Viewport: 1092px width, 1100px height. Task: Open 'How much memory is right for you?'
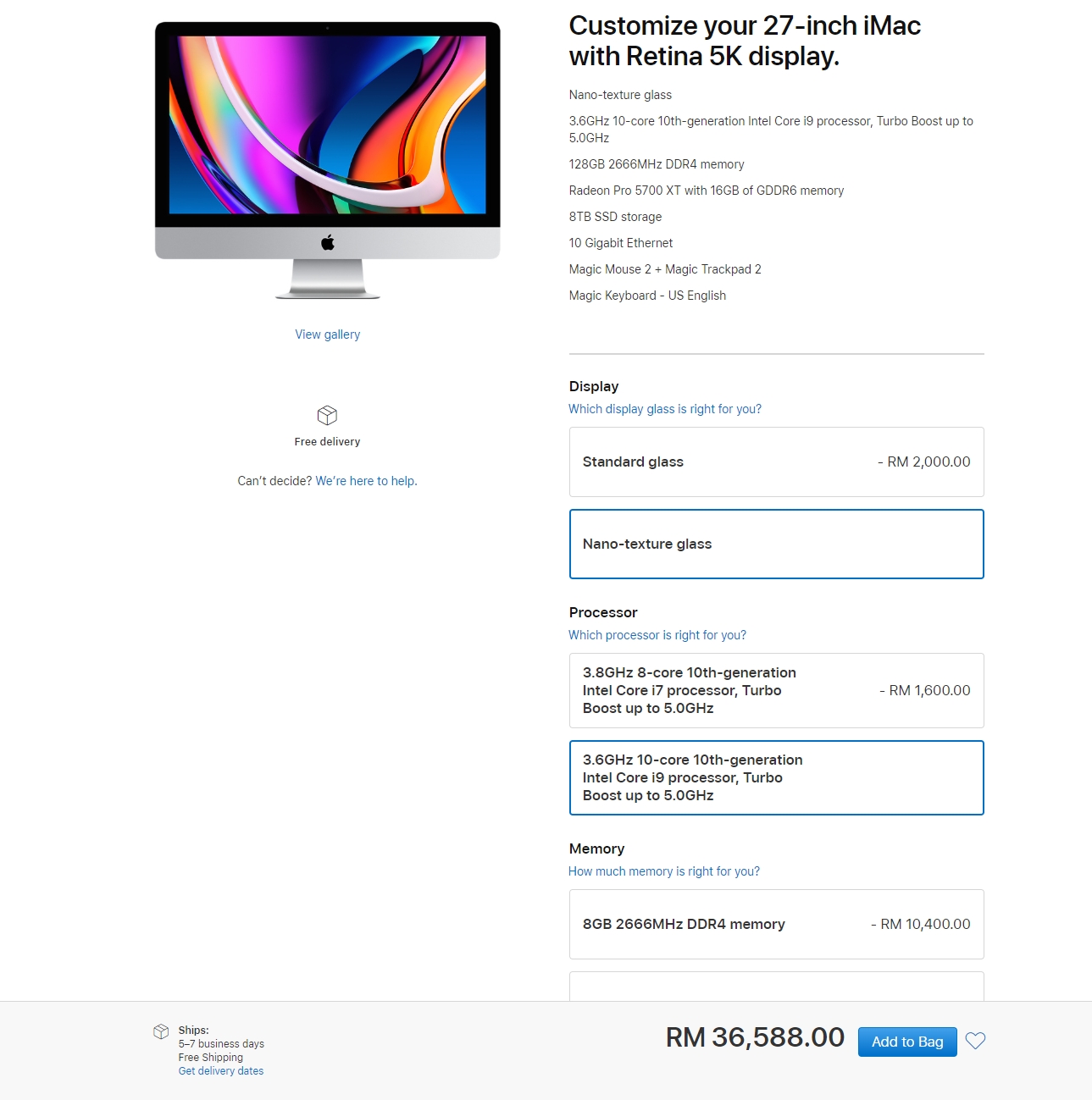tap(664, 871)
